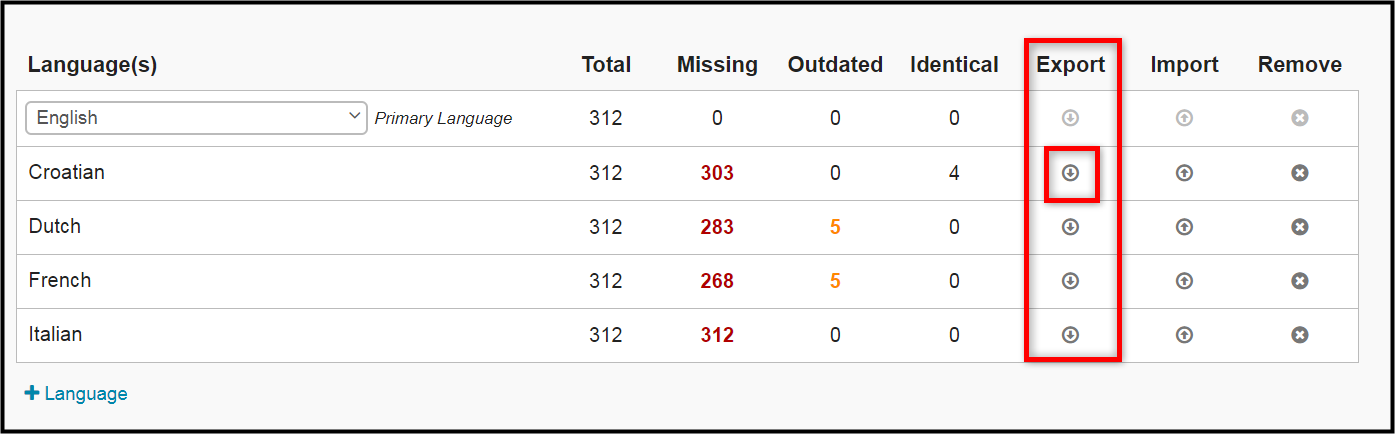
Task: Export the Italian translation
Action: coord(1070,335)
